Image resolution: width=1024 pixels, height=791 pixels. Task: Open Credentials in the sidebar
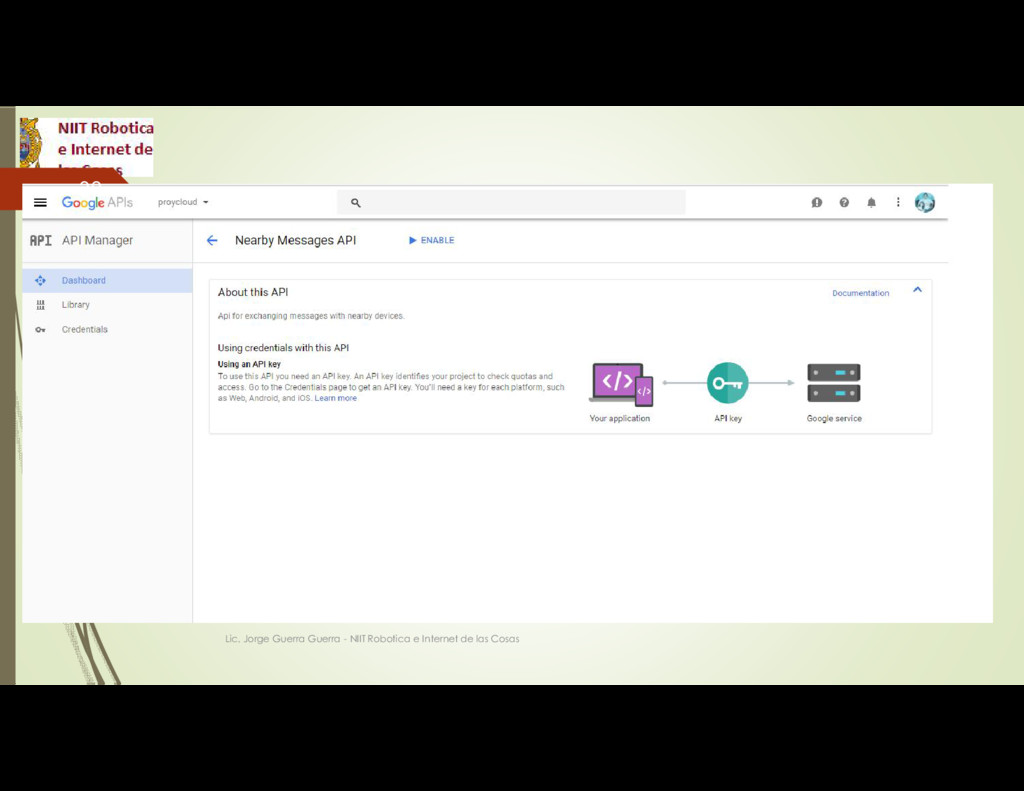tap(108, 329)
